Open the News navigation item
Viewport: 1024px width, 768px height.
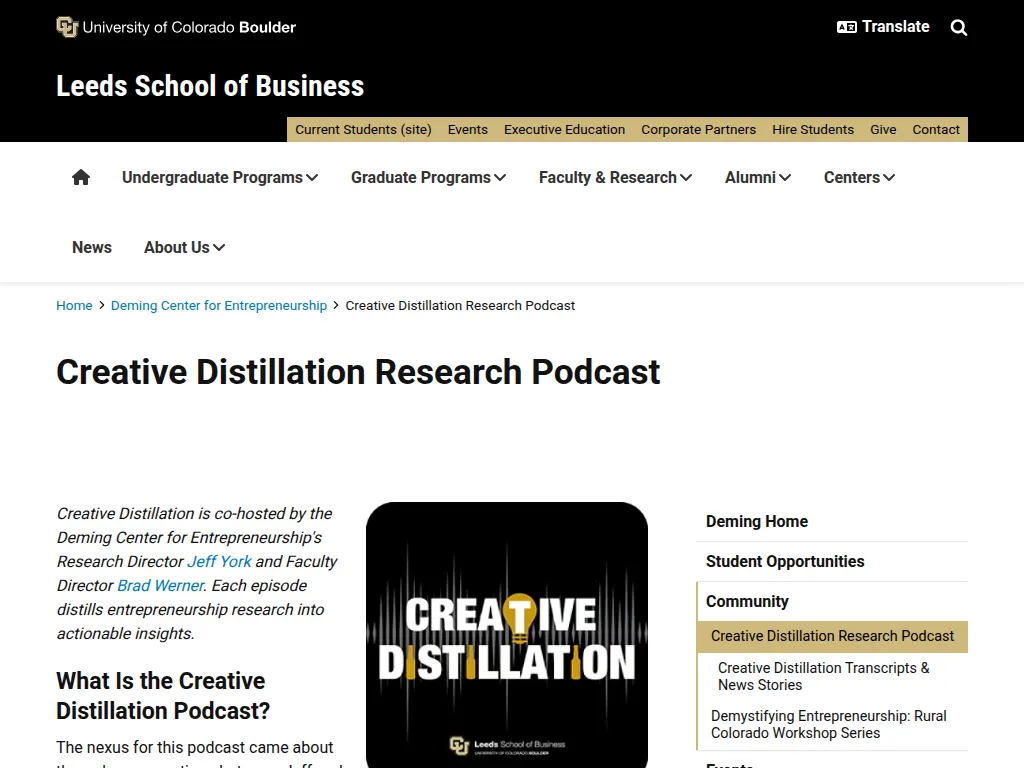point(91,248)
